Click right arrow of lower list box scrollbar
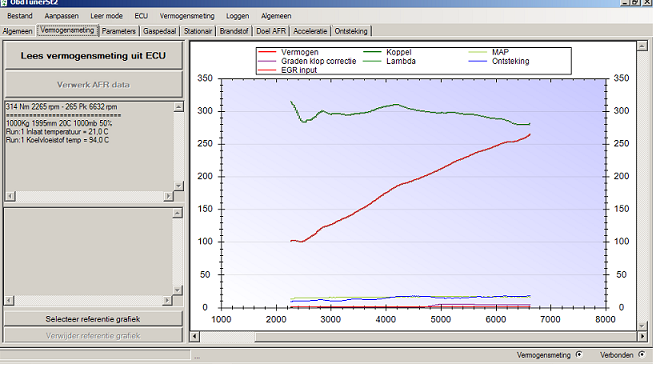The height and width of the screenshot is (384, 656). pos(167,300)
